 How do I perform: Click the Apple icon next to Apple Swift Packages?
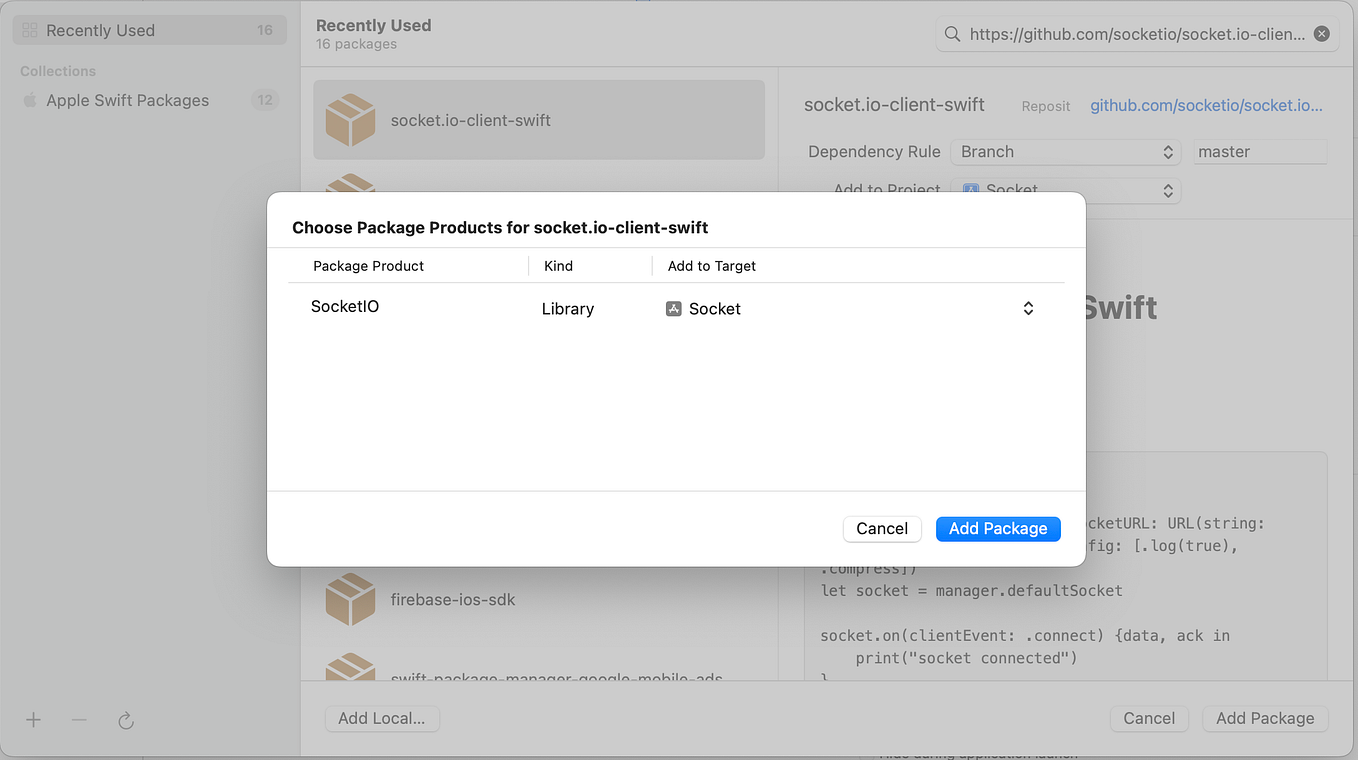pyautogui.click(x=30, y=100)
